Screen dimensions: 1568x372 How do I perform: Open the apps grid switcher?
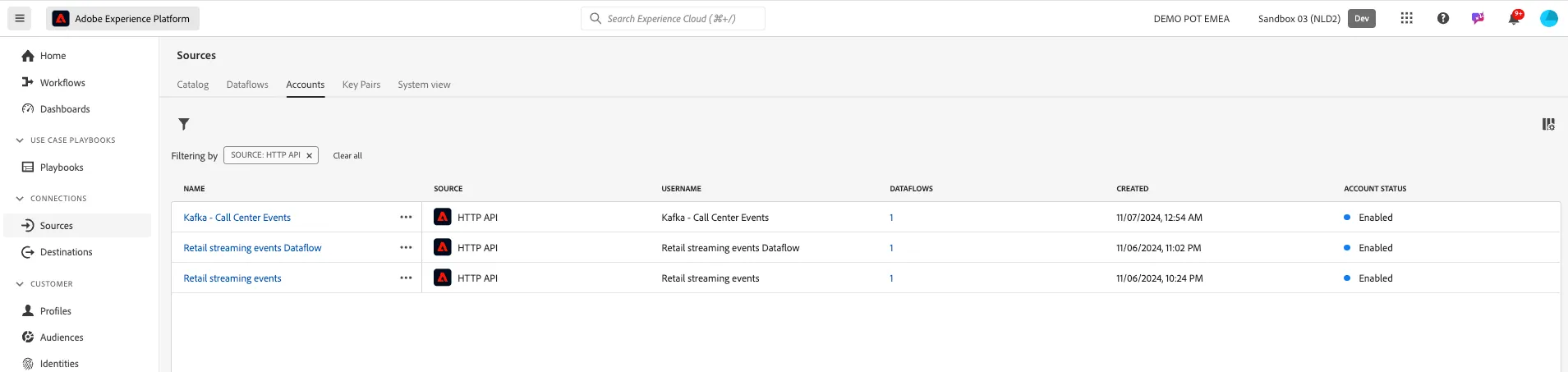[1406, 18]
